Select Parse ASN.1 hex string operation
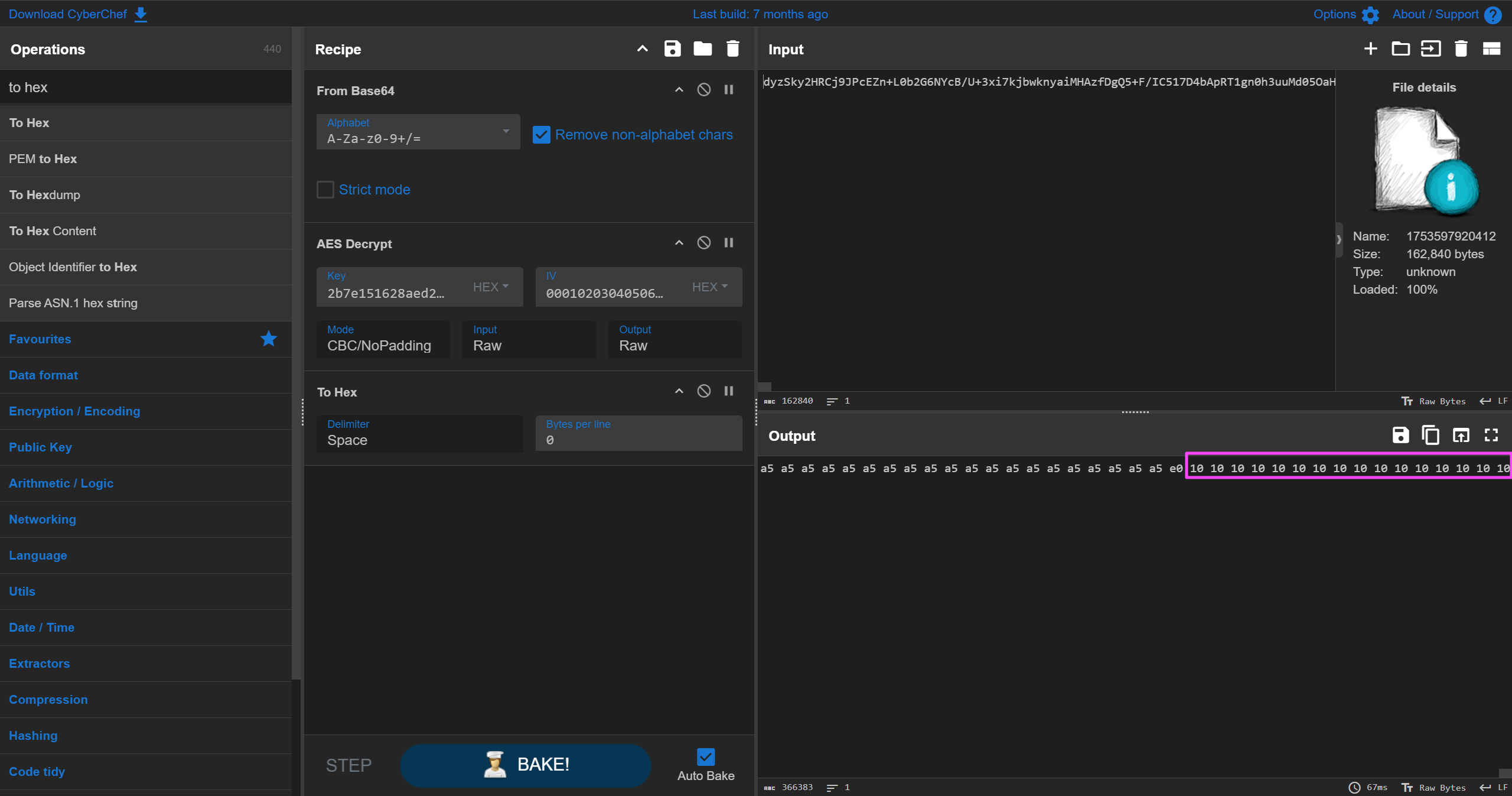Viewport: 1512px width, 796px height. [146, 303]
